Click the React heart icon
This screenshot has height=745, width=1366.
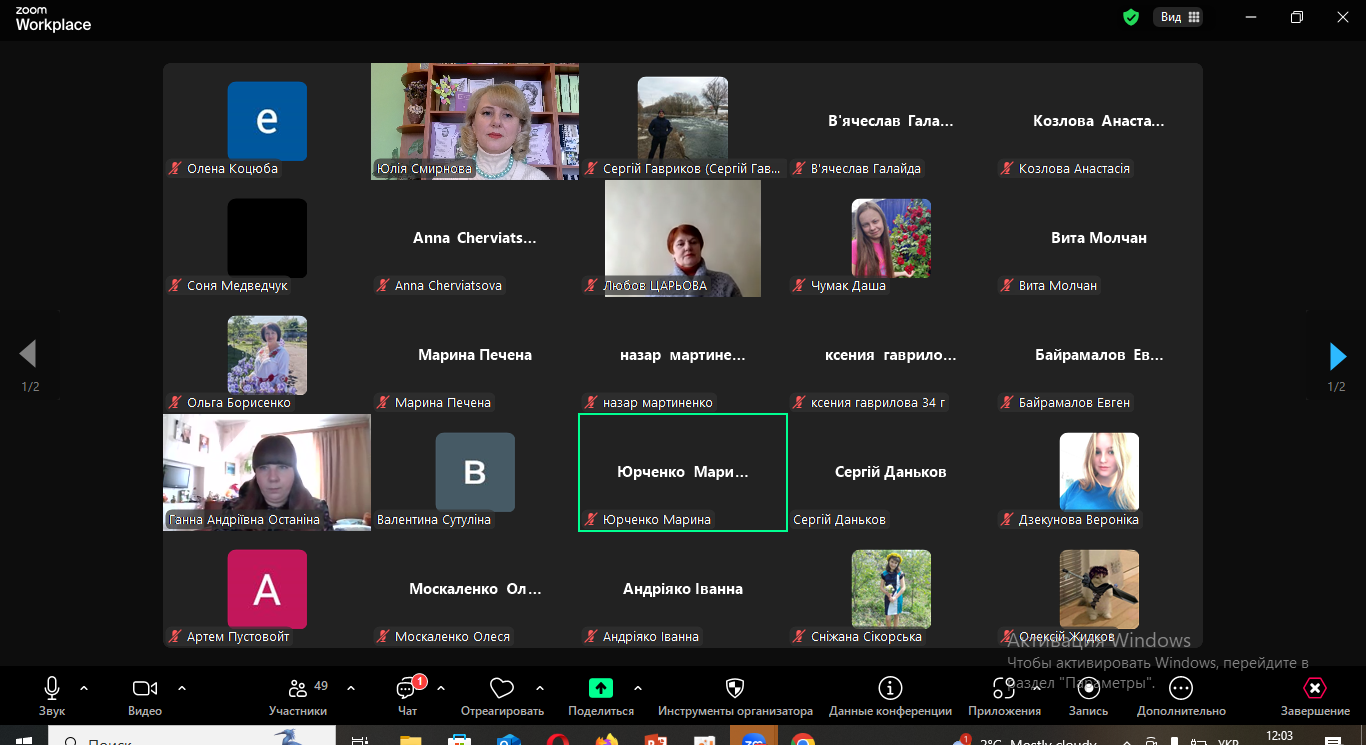(501, 689)
